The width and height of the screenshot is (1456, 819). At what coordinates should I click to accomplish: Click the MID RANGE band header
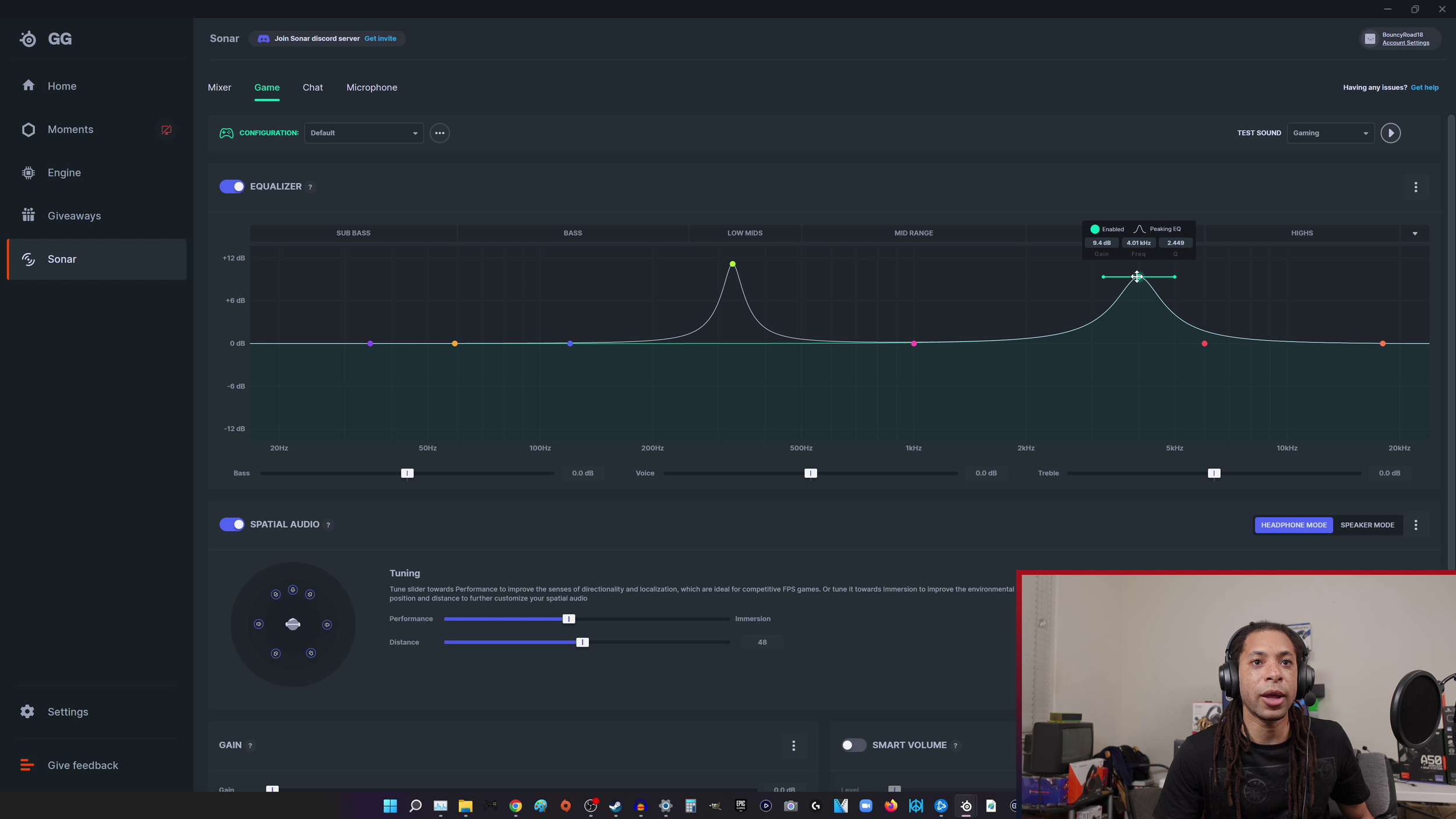click(913, 233)
